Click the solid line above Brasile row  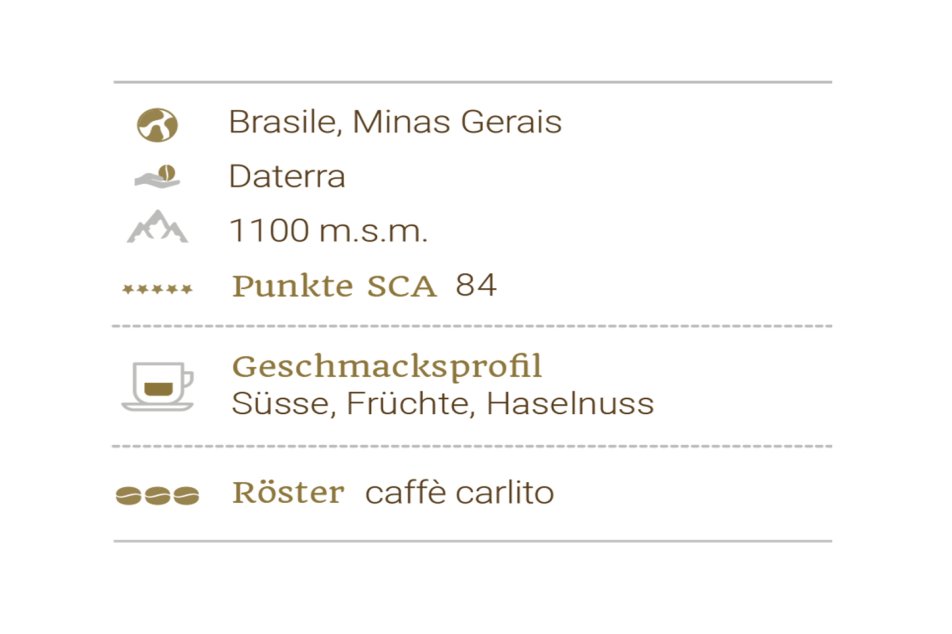pos(472,82)
